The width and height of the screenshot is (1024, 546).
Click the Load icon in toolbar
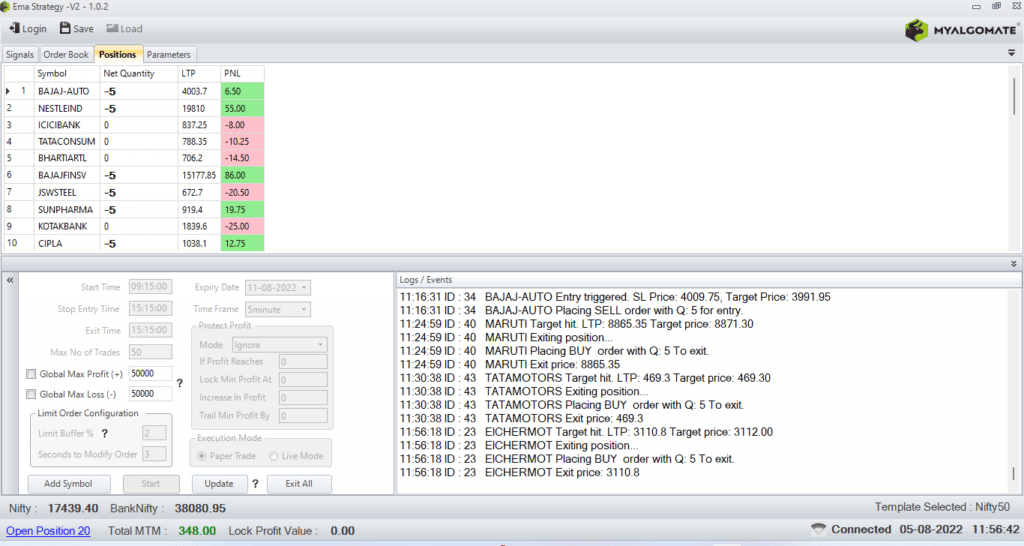112,29
